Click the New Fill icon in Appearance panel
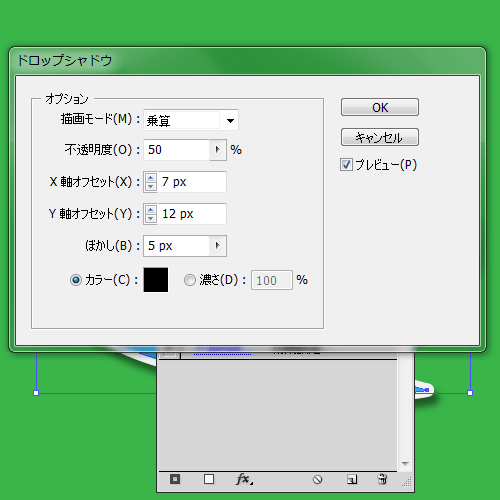500x500 pixels. pos(209,479)
